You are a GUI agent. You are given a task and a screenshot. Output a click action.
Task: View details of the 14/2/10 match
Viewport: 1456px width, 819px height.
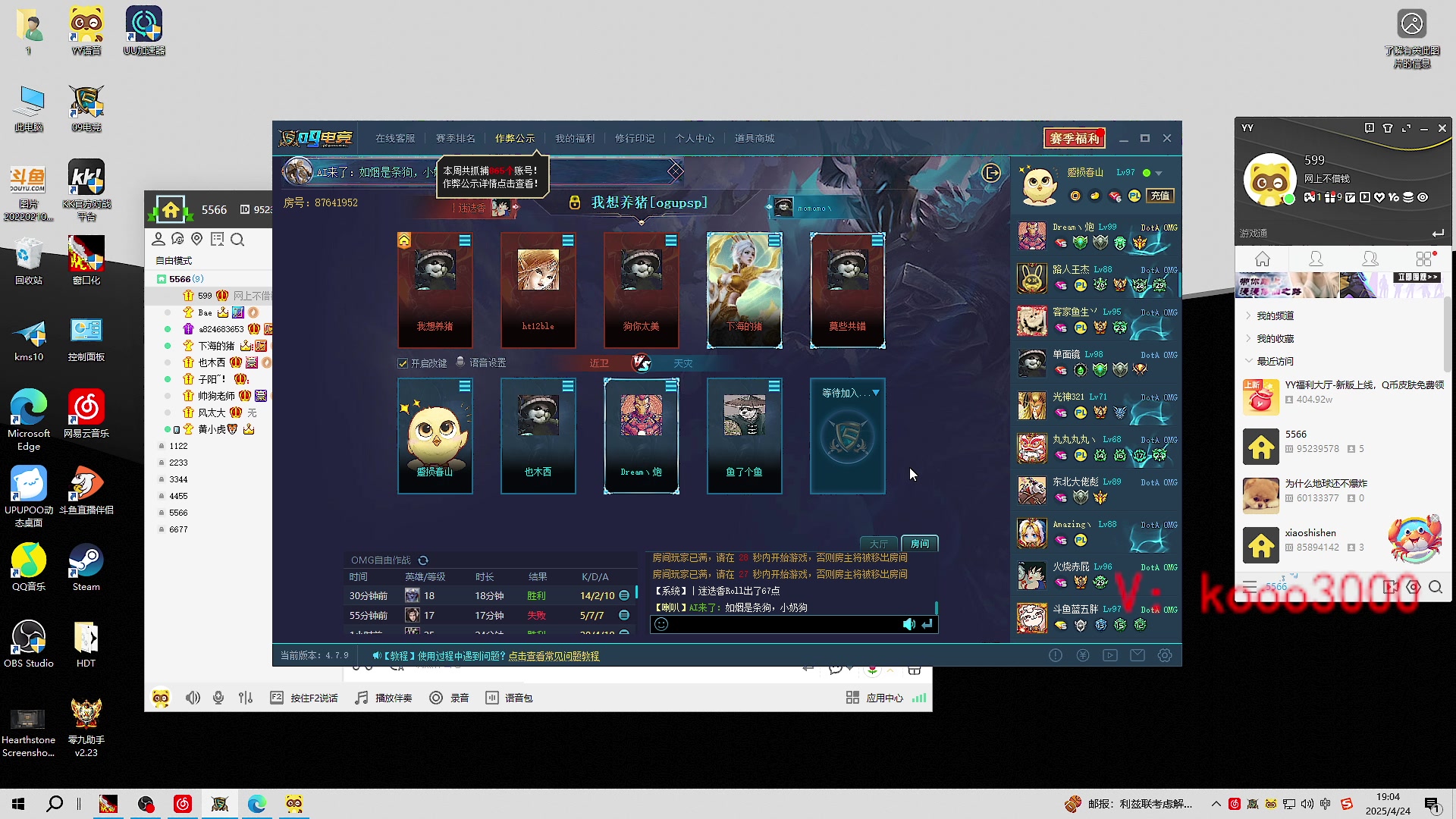[x=624, y=596]
